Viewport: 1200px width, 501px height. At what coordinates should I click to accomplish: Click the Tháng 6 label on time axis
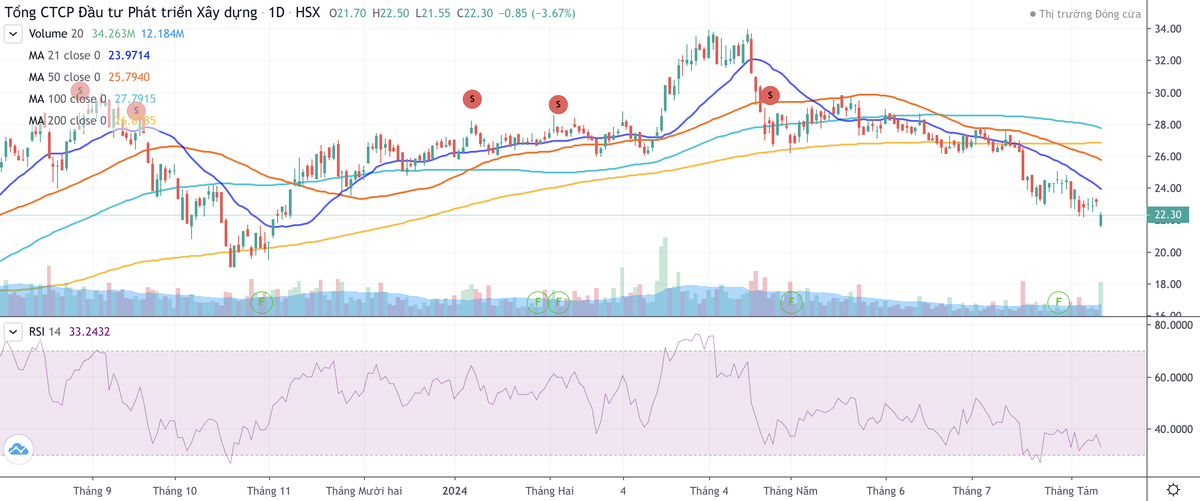pyautogui.click(x=886, y=491)
